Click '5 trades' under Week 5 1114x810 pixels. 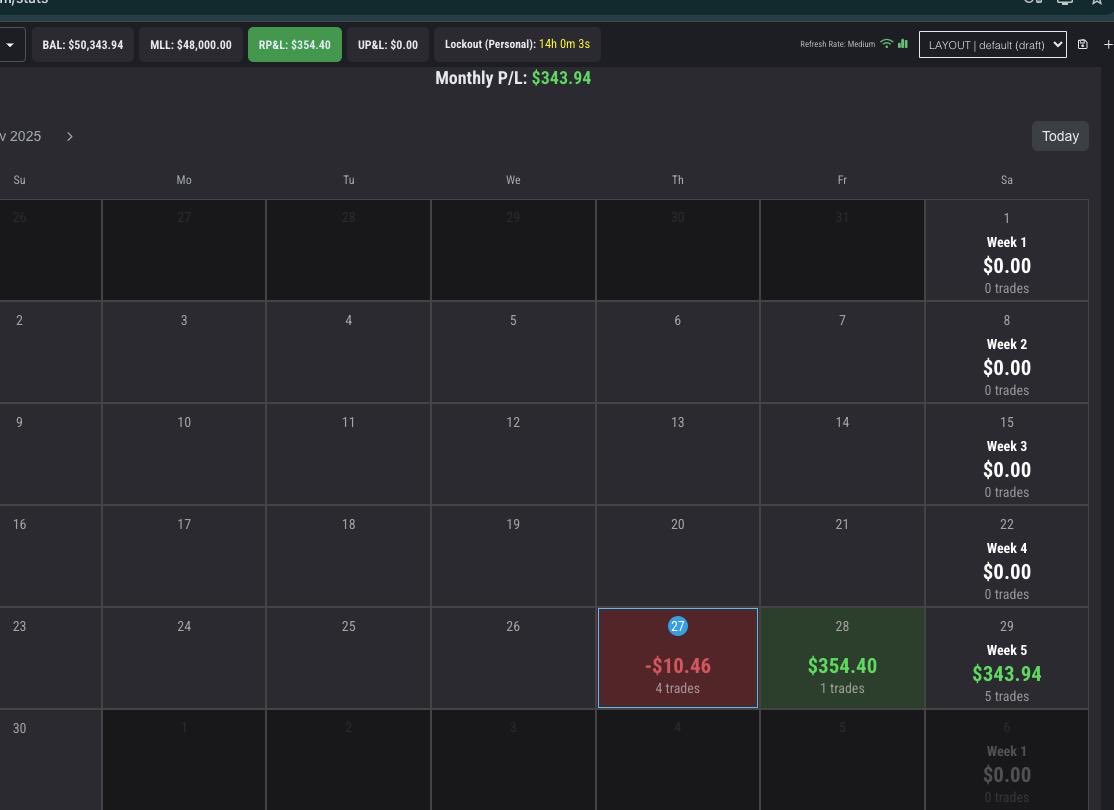coord(1007,696)
